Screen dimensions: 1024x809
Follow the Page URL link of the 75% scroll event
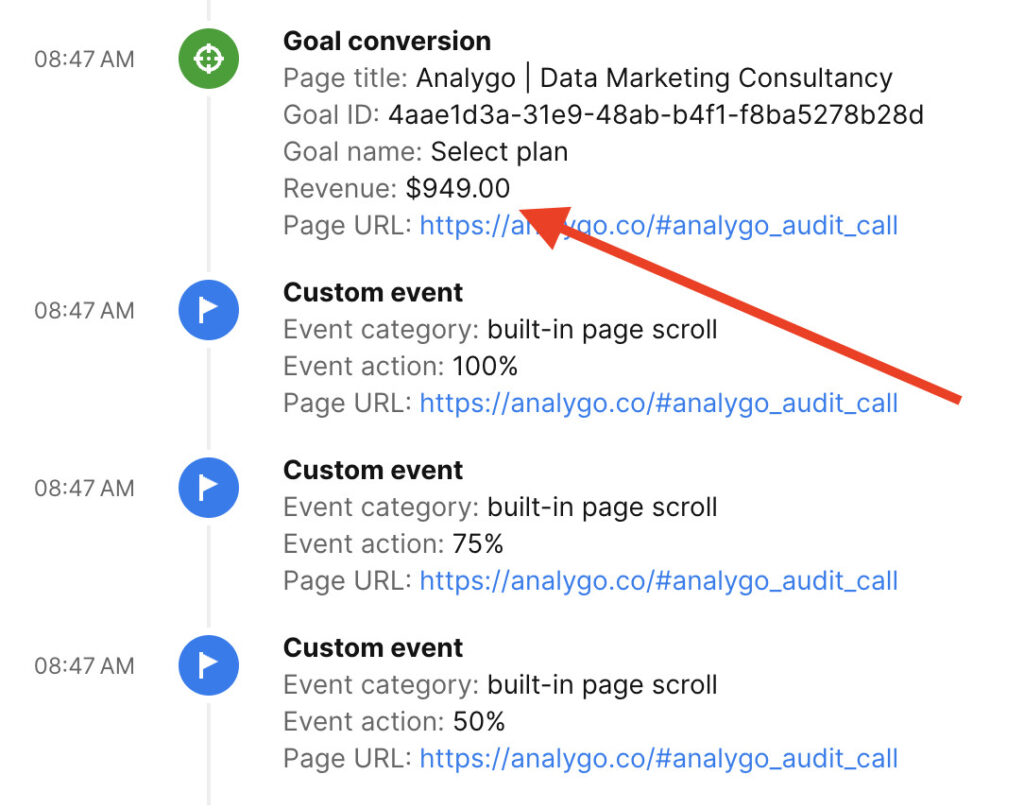coord(658,580)
